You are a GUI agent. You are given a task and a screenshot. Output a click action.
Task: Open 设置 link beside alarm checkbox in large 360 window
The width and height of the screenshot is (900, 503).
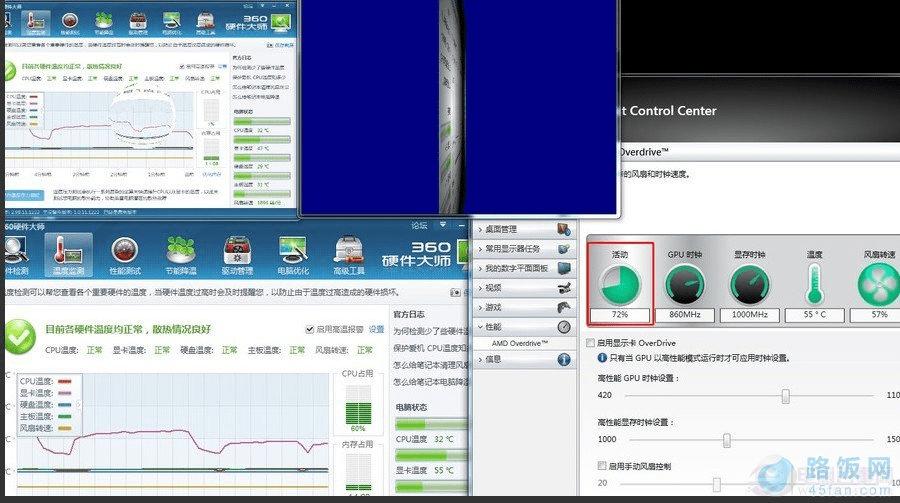point(377,329)
